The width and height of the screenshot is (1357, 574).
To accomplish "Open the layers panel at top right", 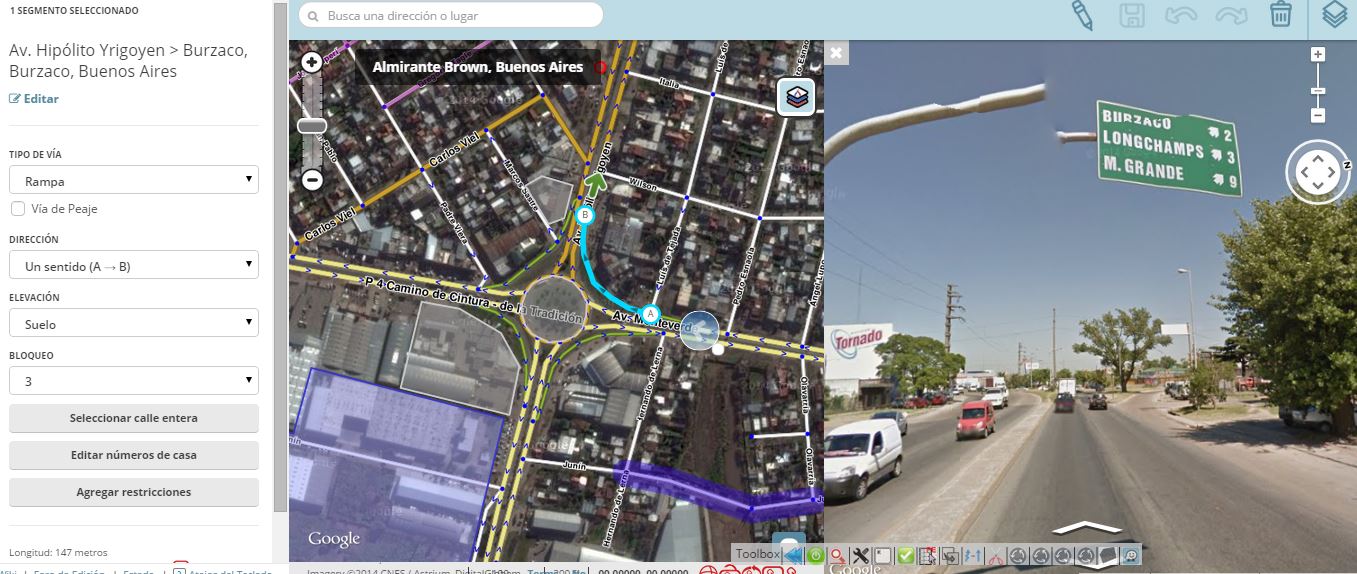I will 1335,15.
